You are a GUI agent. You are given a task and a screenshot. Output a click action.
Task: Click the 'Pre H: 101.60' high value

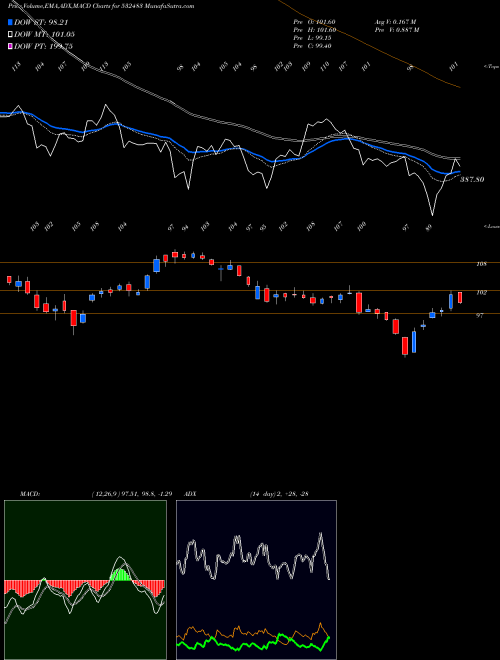[x=315, y=29]
